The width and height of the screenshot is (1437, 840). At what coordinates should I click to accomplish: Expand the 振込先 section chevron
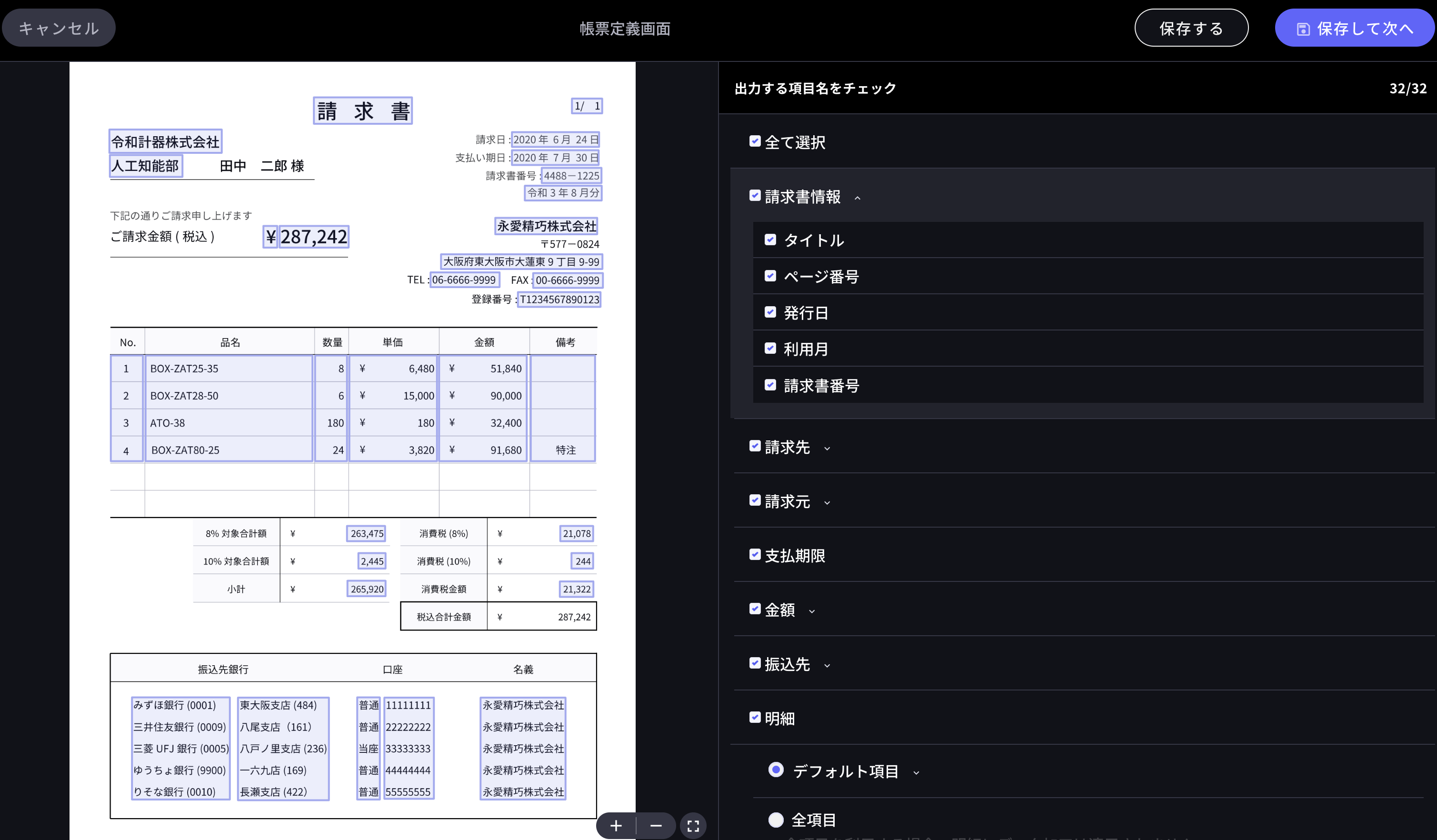pos(827,666)
